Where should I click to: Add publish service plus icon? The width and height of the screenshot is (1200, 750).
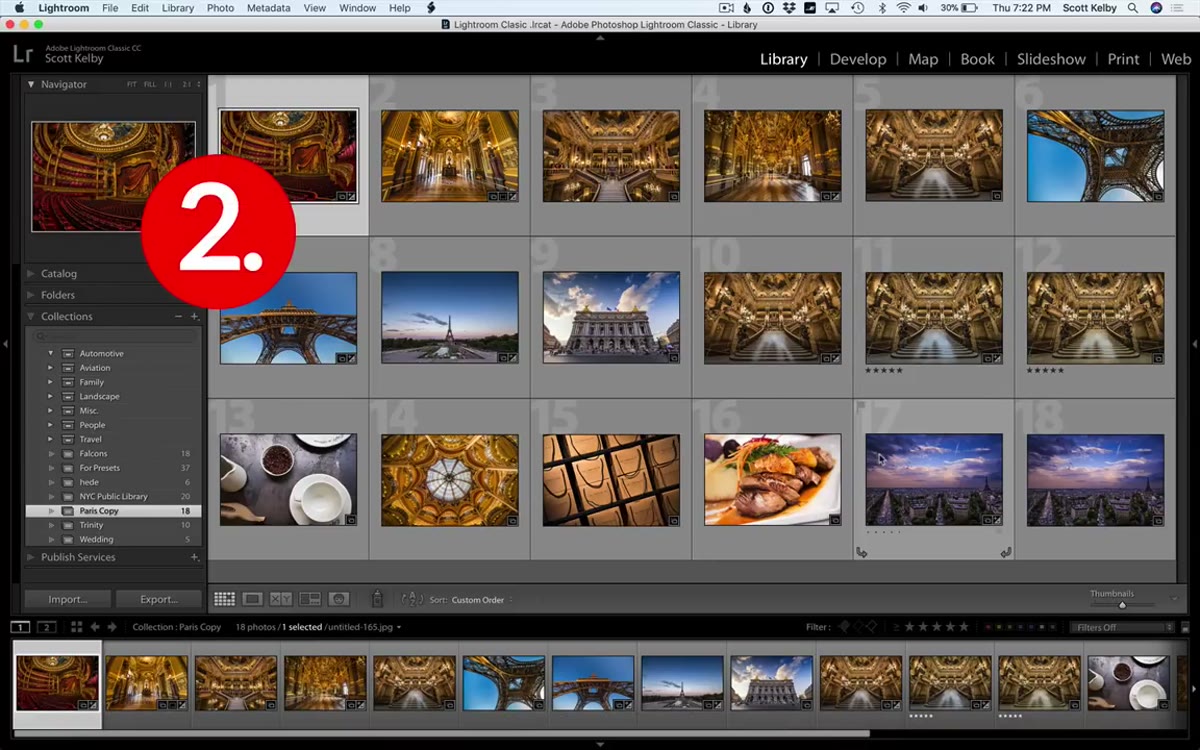point(195,557)
